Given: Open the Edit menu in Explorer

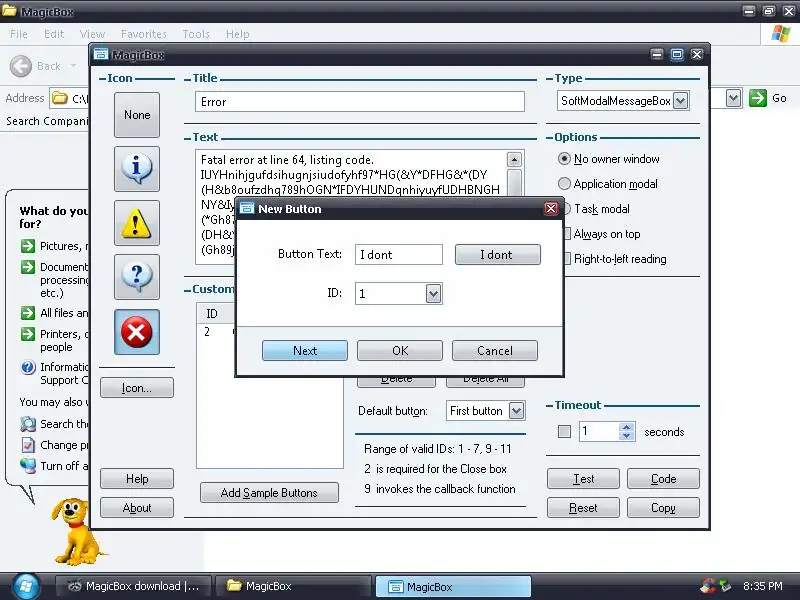Looking at the screenshot, I should tap(54, 34).
